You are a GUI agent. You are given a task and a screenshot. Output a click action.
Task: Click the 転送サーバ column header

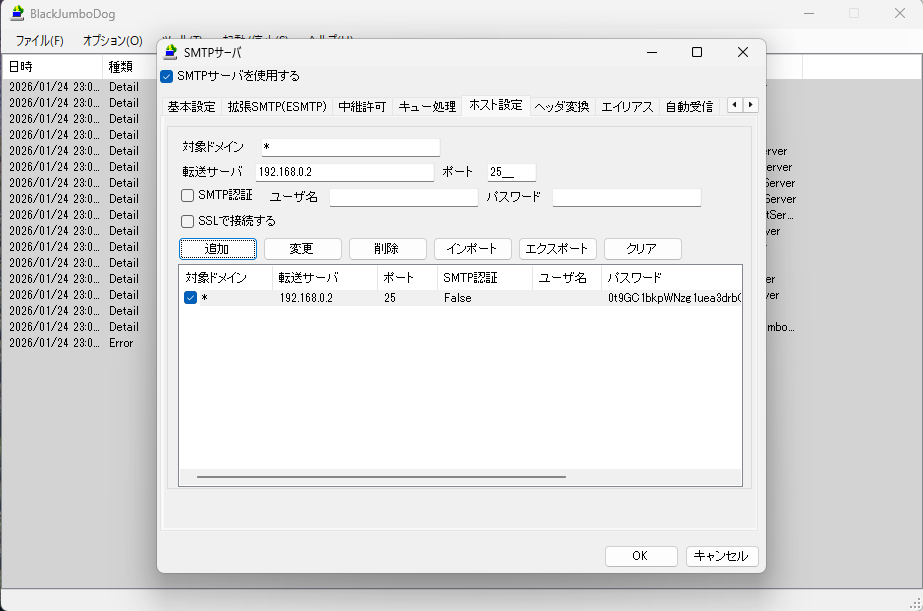(x=308, y=277)
